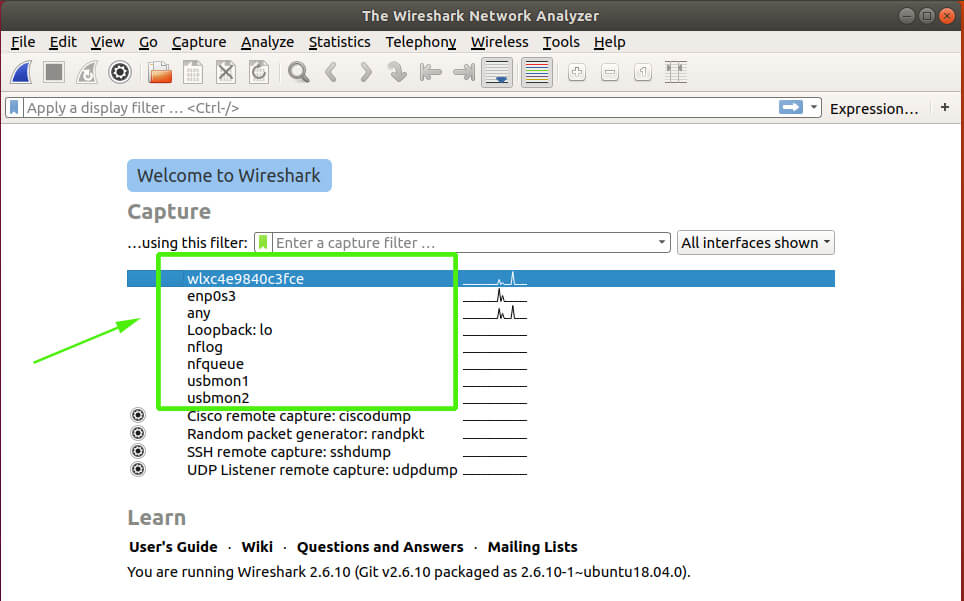Go back to the previous packet
Image resolution: width=964 pixels, height=601 pixels.
331,73
